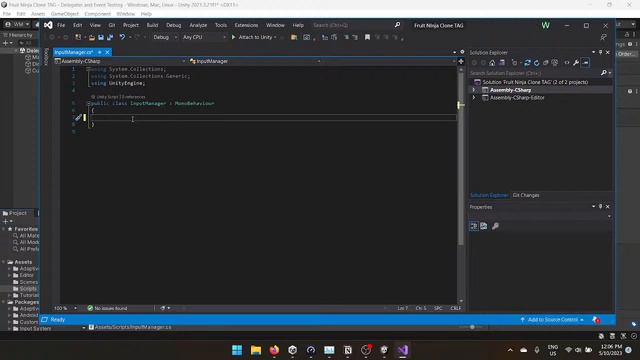The image size is (640, 360).
Task: Open the Extensions menu
Action: coord(246,25)
